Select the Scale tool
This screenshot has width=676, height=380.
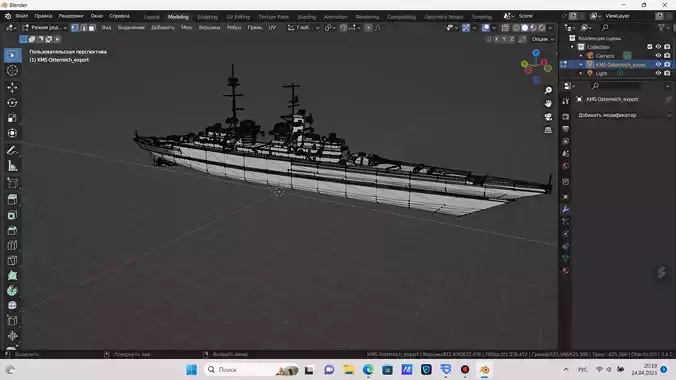coord(12,118)
